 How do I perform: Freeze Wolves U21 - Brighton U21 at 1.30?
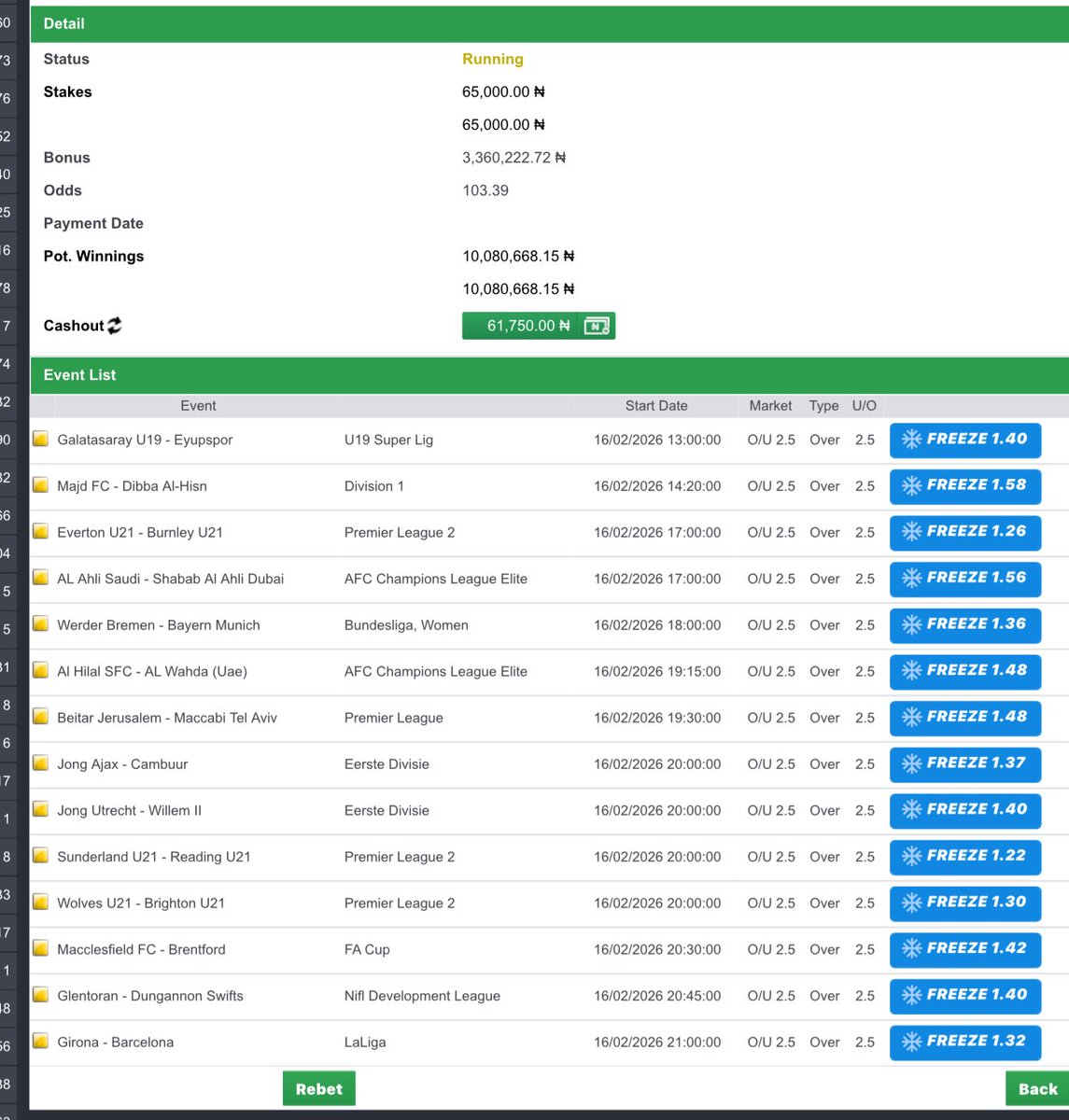click(x=965, y=903)
